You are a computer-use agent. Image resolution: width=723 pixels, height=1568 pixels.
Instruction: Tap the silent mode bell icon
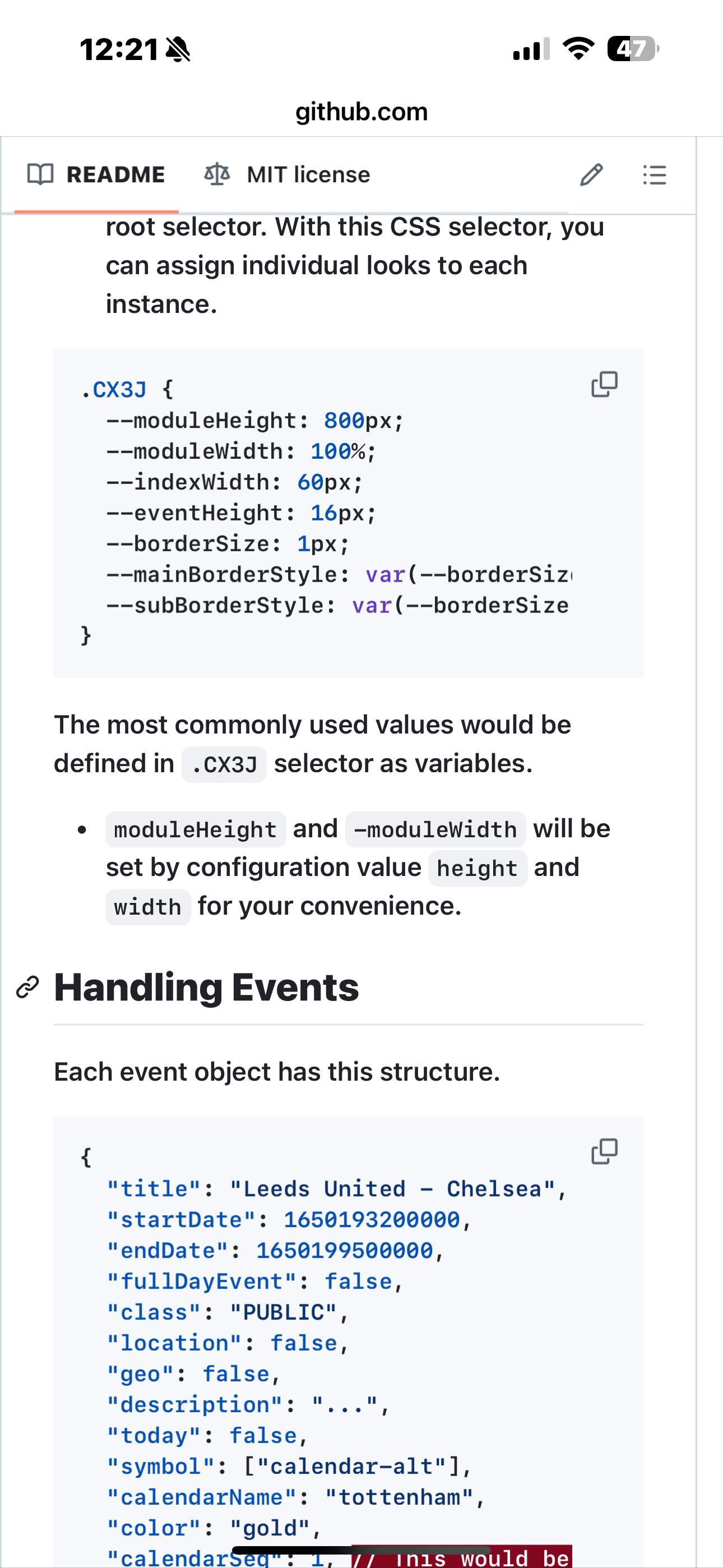tap(178, 50)
